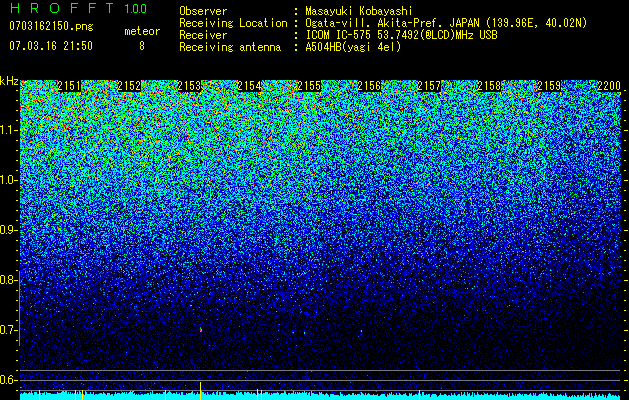Viewport: 629px width, 400px height.
Task: Click the 'meteor' label
Action: click(142, 31)
